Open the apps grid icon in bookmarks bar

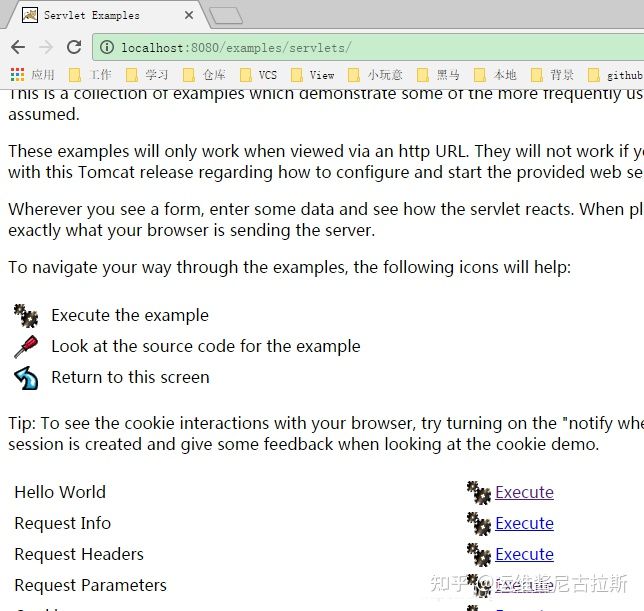pyautogui.click(x=17, y=75)
